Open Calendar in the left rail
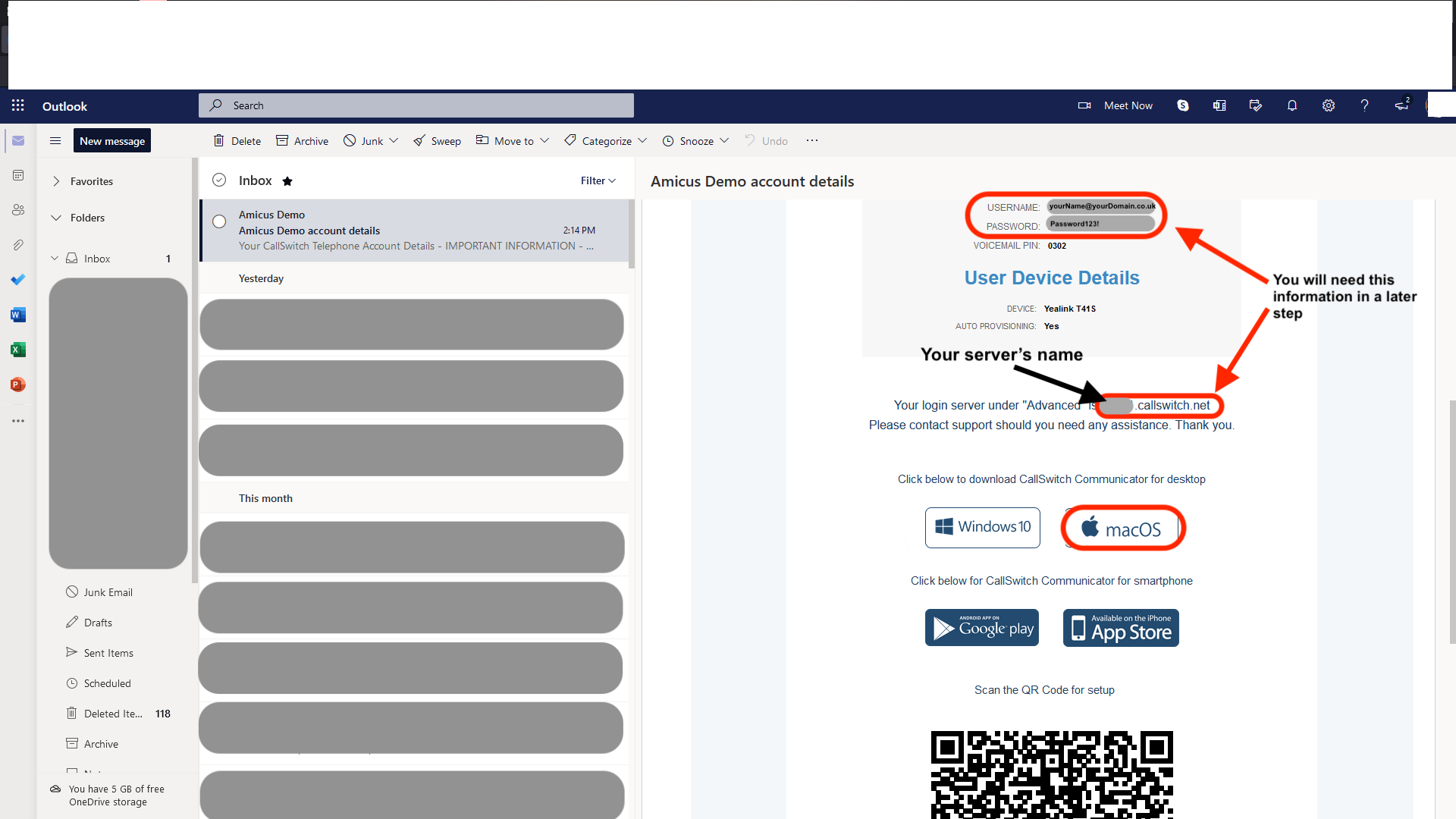The width and height of the screenshot is (1456, 819). (18, 175)
